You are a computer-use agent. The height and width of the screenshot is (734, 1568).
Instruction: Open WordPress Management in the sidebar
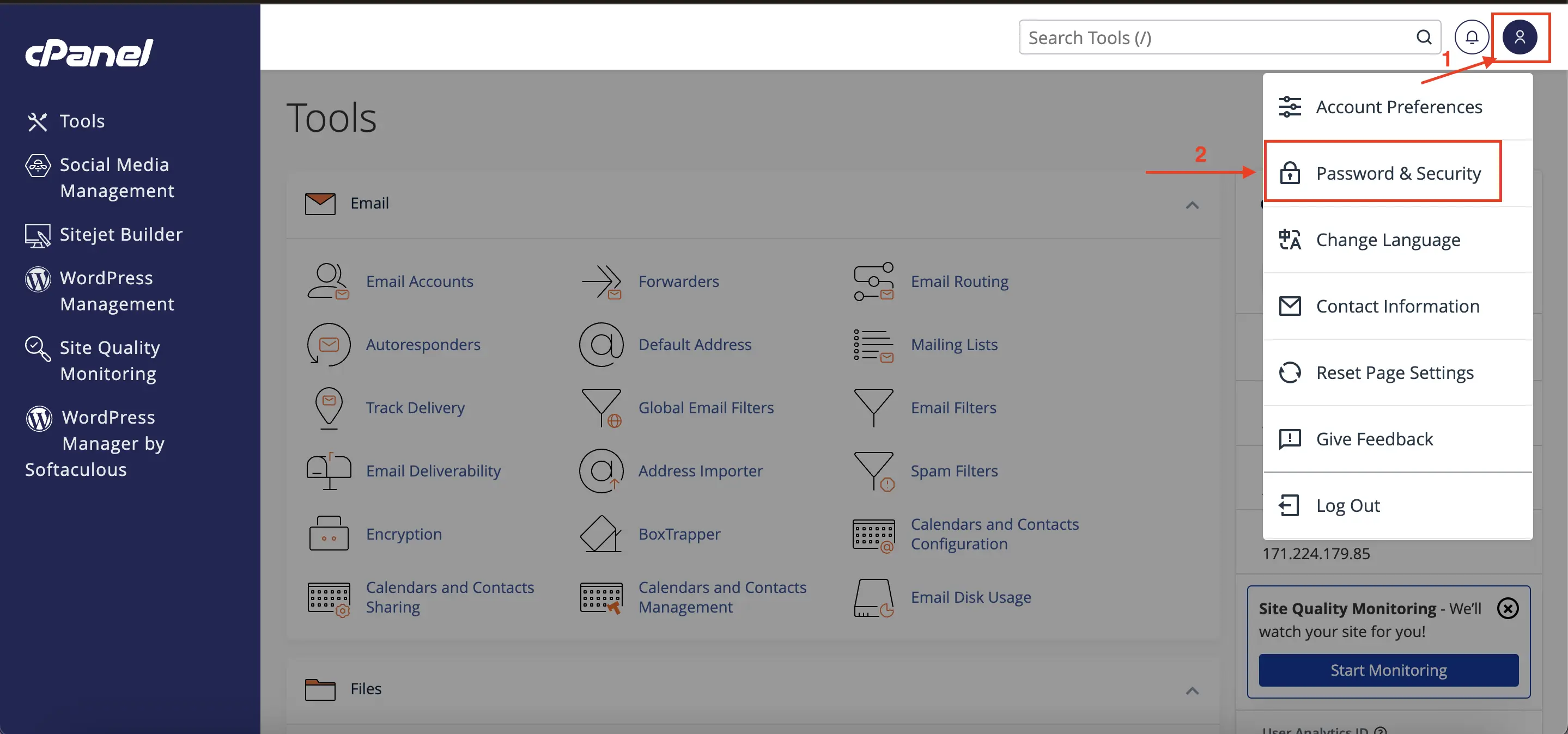coord(100,291)
